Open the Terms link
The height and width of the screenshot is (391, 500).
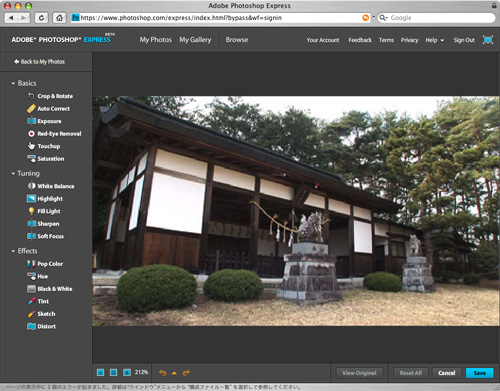tap(386, 40)
